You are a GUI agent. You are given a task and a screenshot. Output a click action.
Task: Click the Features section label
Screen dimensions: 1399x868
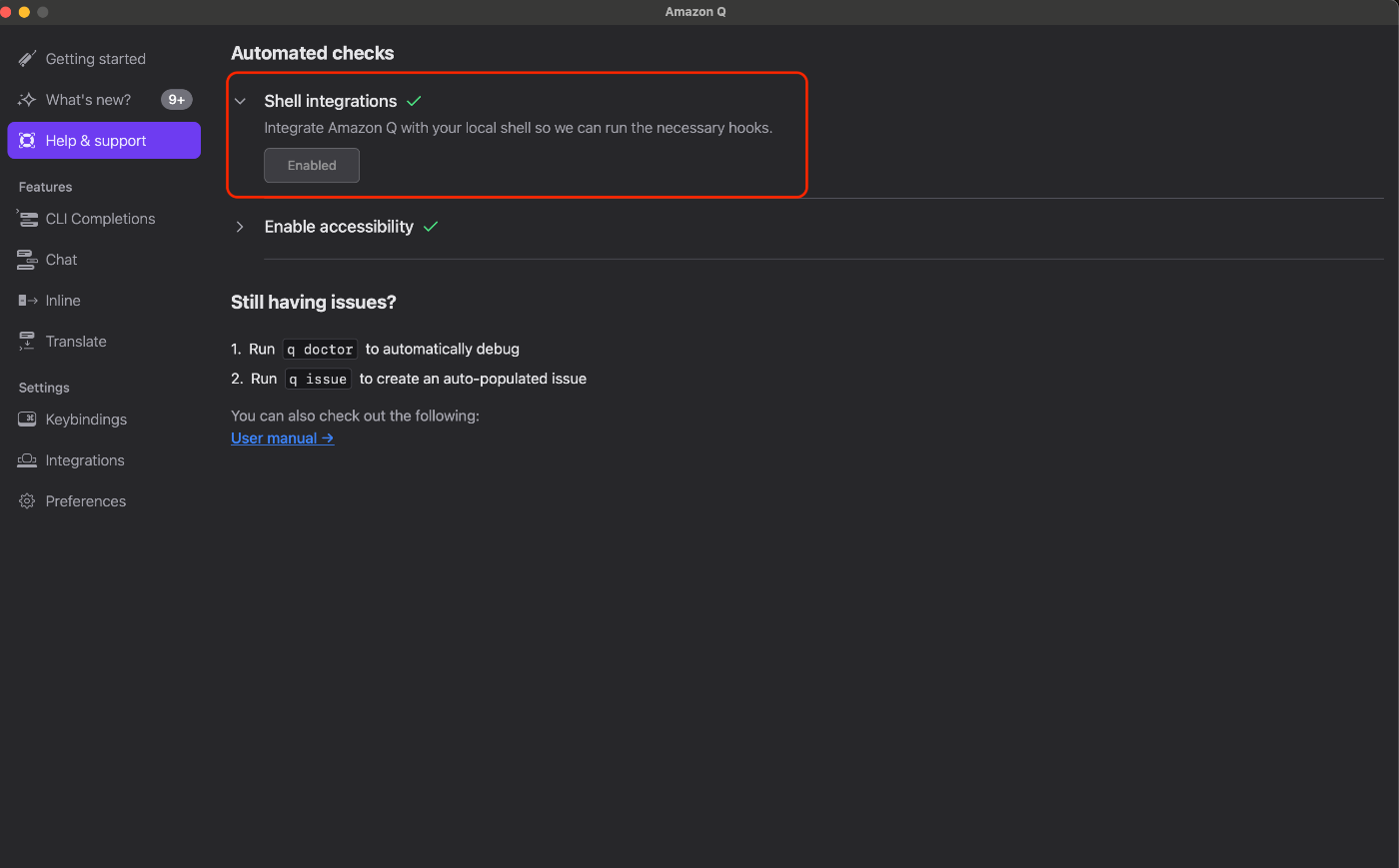coord(45,187)
